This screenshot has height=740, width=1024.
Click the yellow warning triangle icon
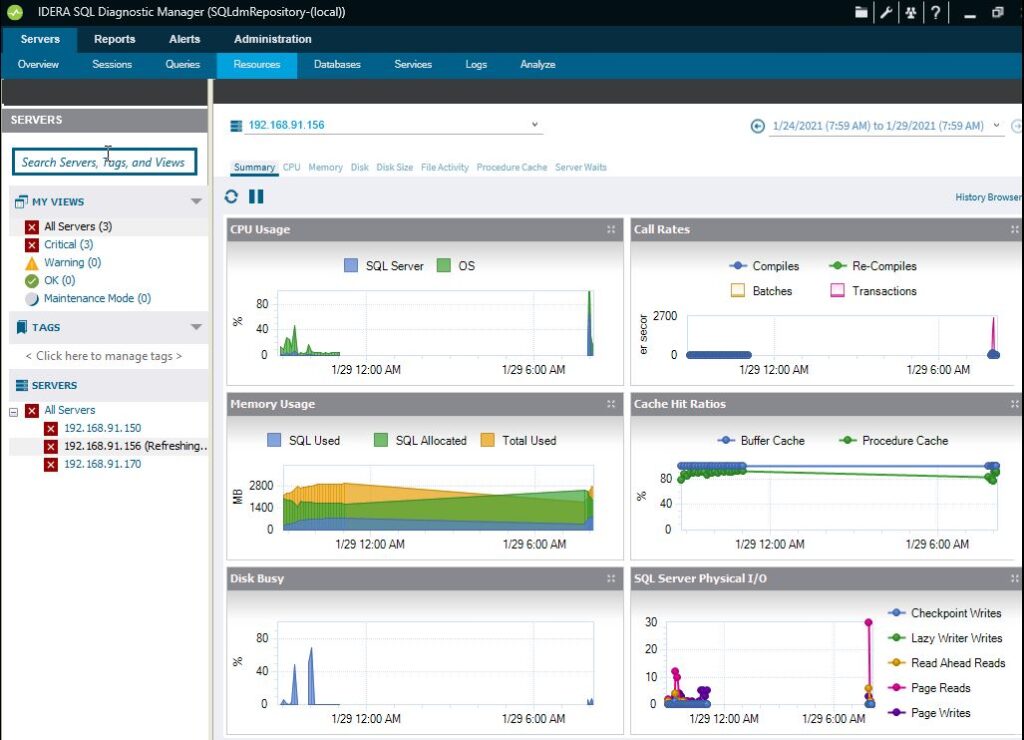(32, 263)
